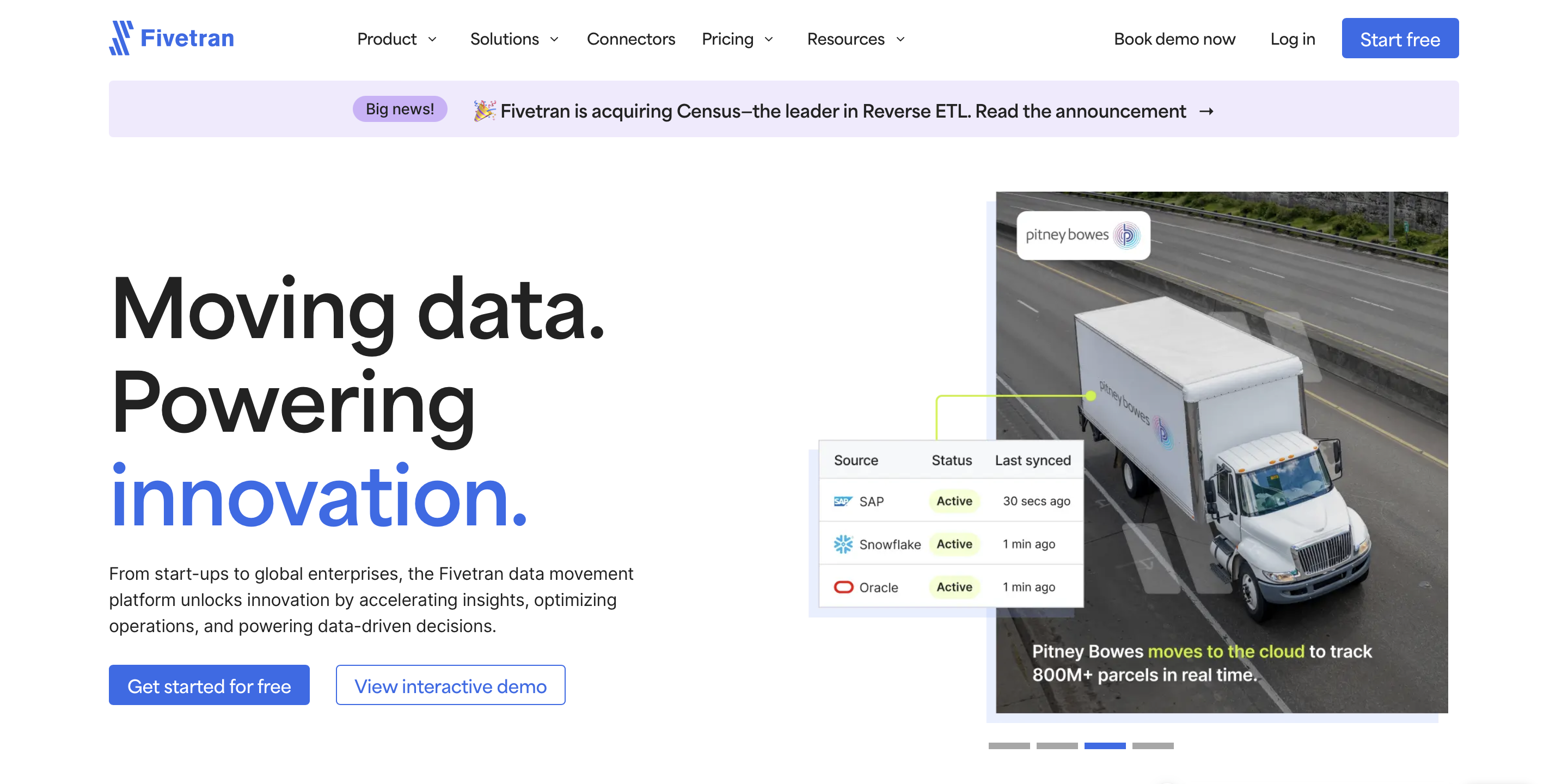1568x784 pixels.
Task: Open the Pricing menu
Action: (737, 38)
